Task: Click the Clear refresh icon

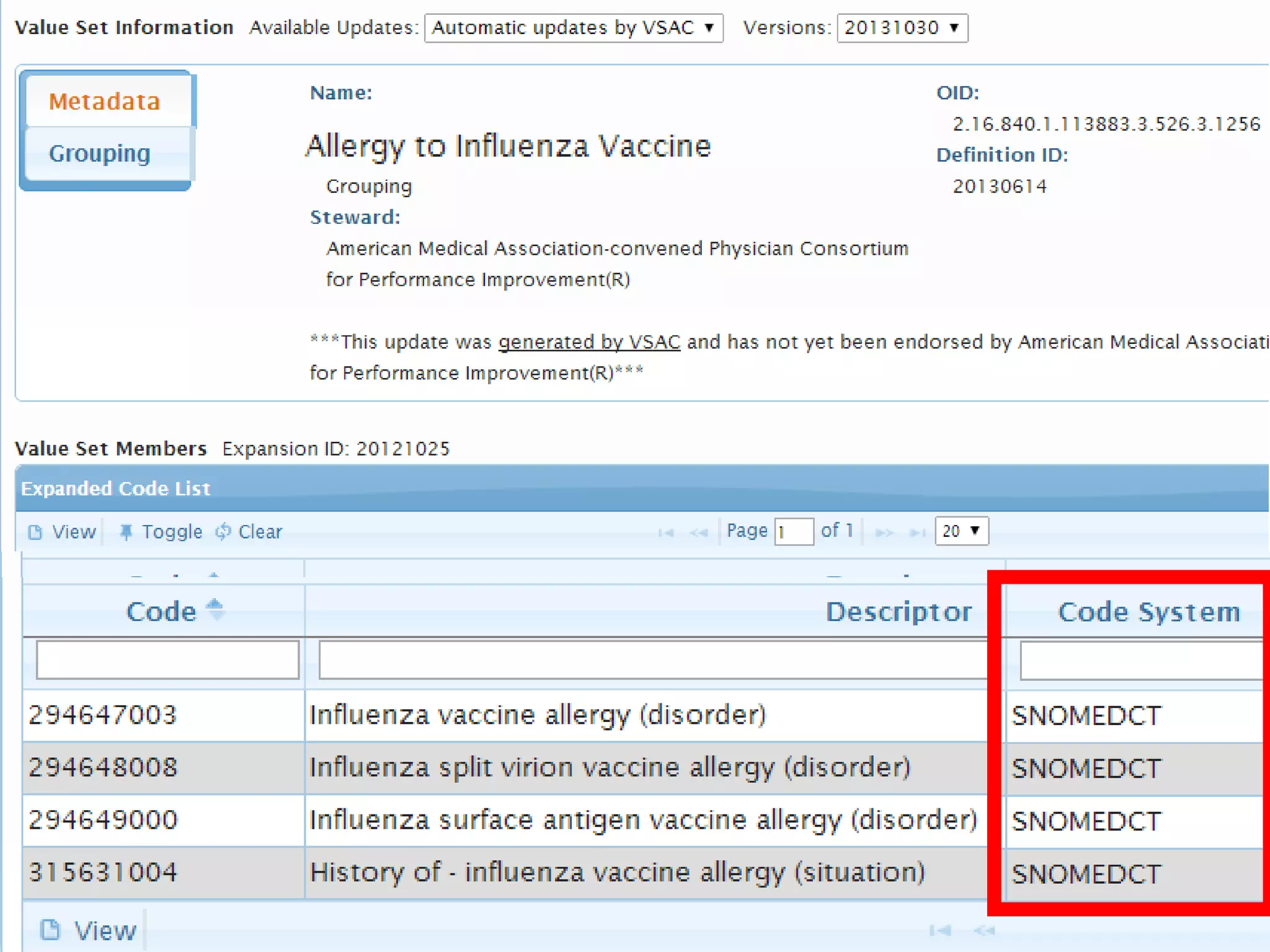Action: [x=223, y=531]
